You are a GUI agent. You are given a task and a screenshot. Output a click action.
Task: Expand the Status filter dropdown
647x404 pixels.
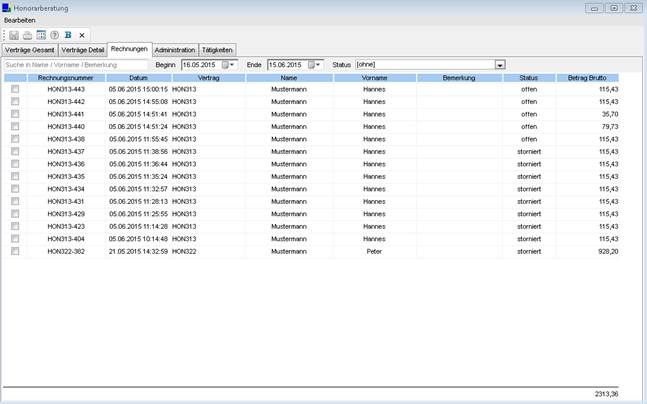(500, 65)
